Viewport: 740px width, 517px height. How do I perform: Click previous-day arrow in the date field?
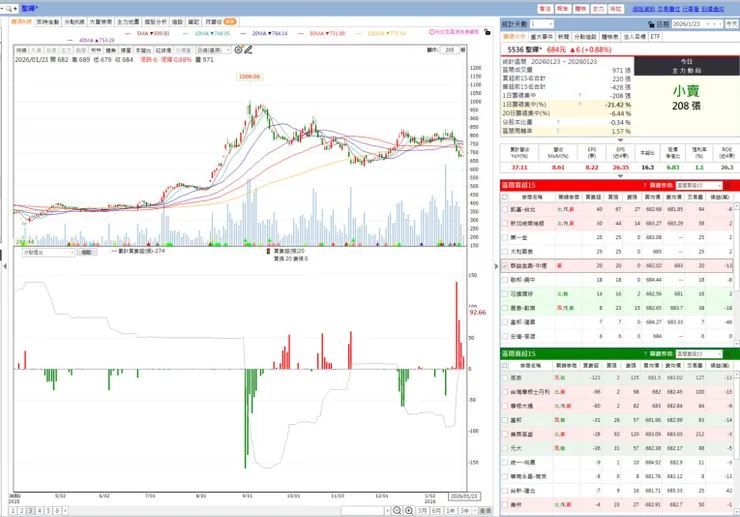pos(715,24)
